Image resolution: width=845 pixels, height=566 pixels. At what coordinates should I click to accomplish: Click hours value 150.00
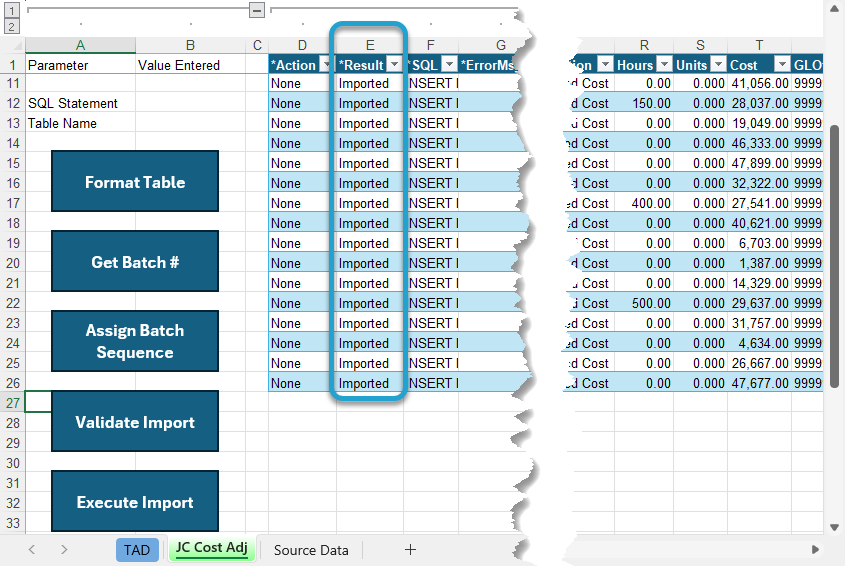click(644, 103)
